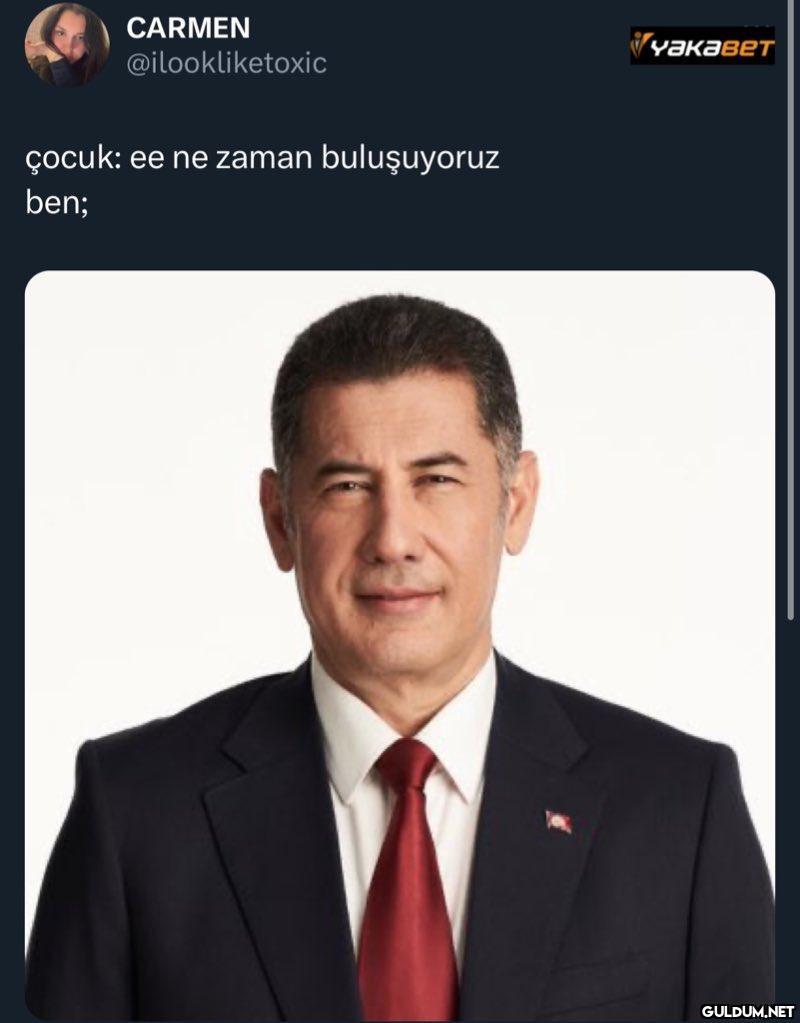The height and width of the screenshot is (1023, 800).
Task: Open the tweet options dots above Yakabet
Action: pos(760,24)
